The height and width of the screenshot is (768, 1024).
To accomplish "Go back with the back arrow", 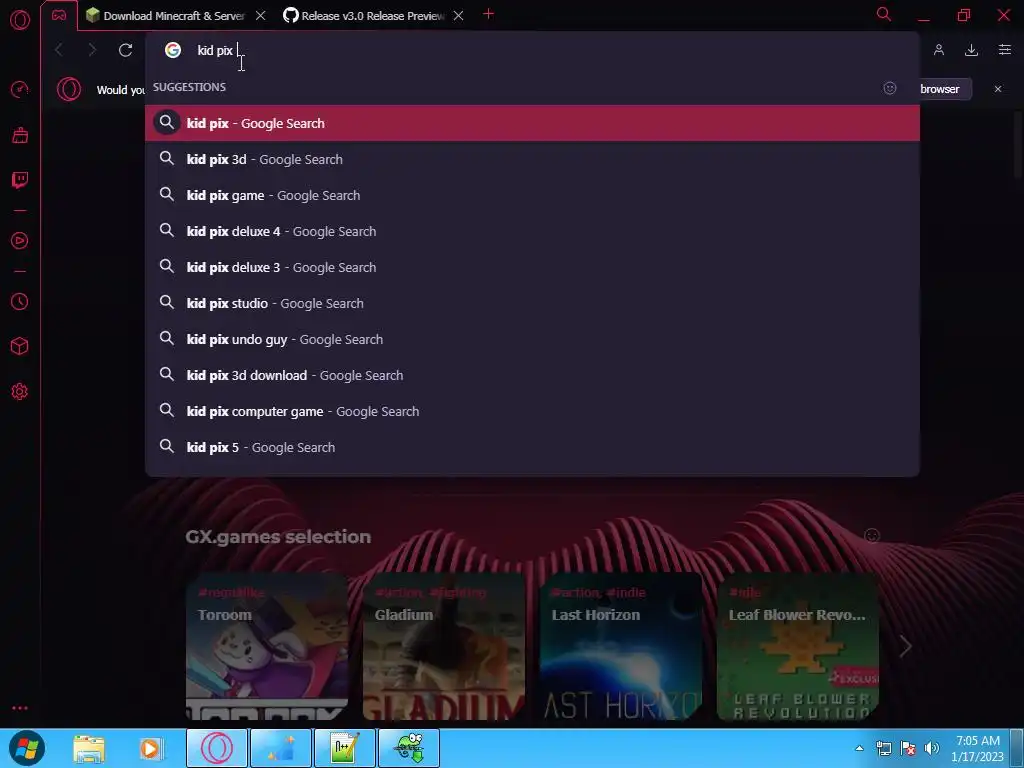I will pos(59,50).
